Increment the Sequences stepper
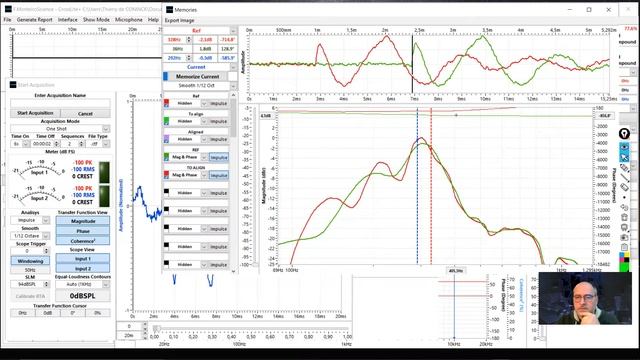Viewport: 640px width, 360px height. click(81, 142)
